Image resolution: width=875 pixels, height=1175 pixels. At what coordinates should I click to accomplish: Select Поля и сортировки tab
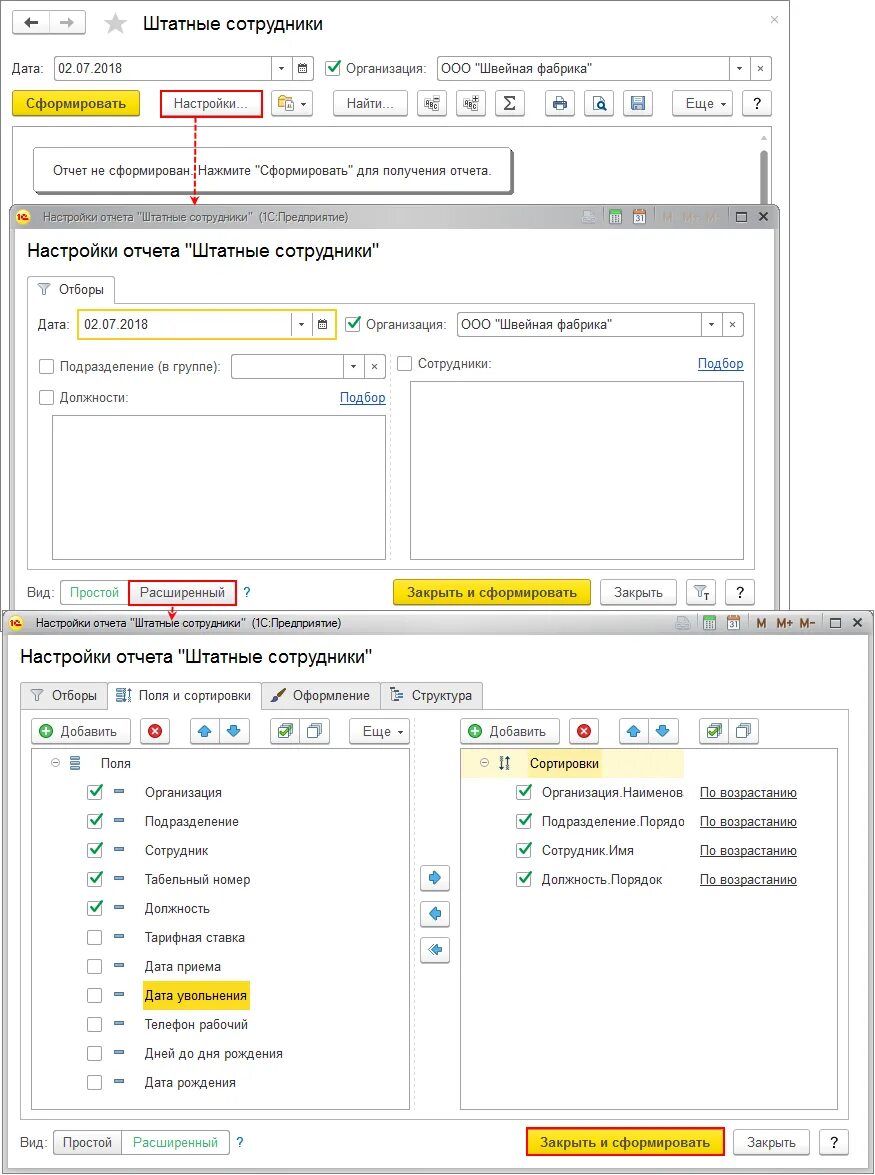[184, 695]
